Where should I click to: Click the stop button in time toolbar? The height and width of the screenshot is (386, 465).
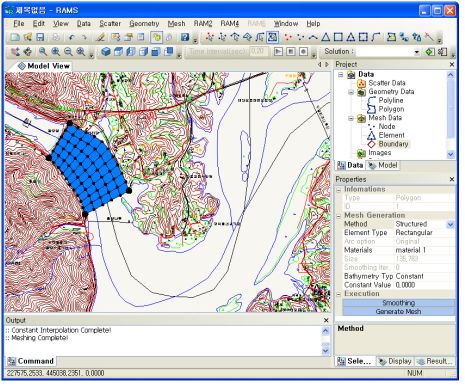click(x=291, y=52)
